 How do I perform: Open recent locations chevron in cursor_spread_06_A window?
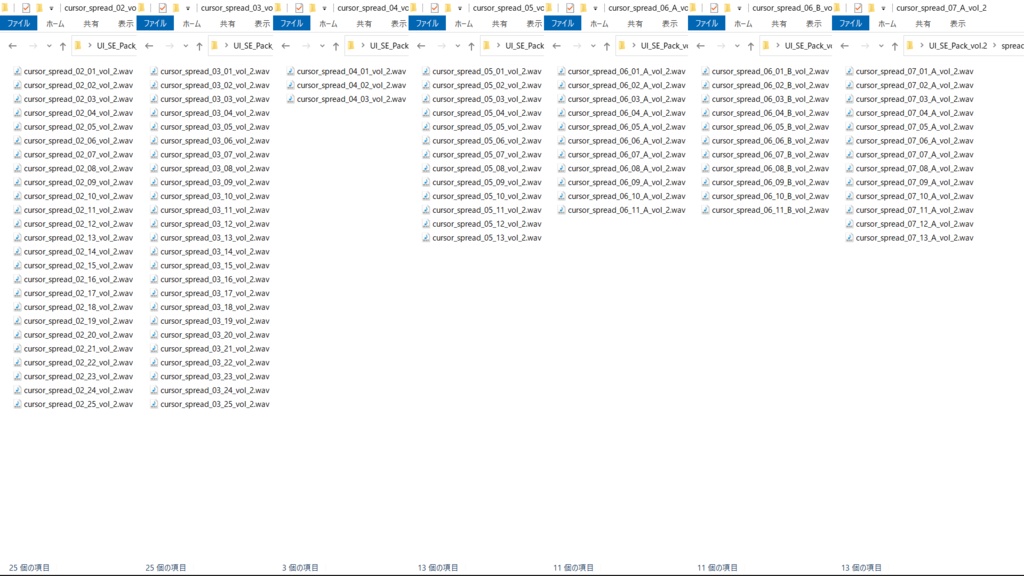pos(593,46)
